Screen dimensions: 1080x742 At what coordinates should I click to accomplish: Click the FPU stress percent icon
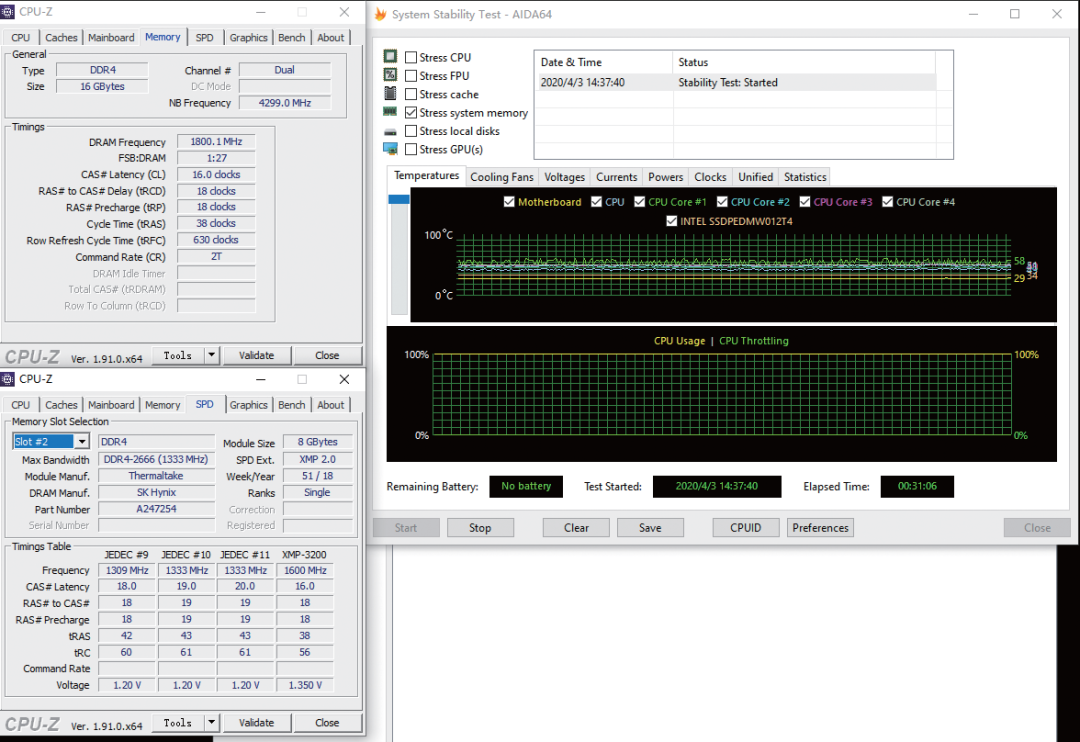point(390,75)
